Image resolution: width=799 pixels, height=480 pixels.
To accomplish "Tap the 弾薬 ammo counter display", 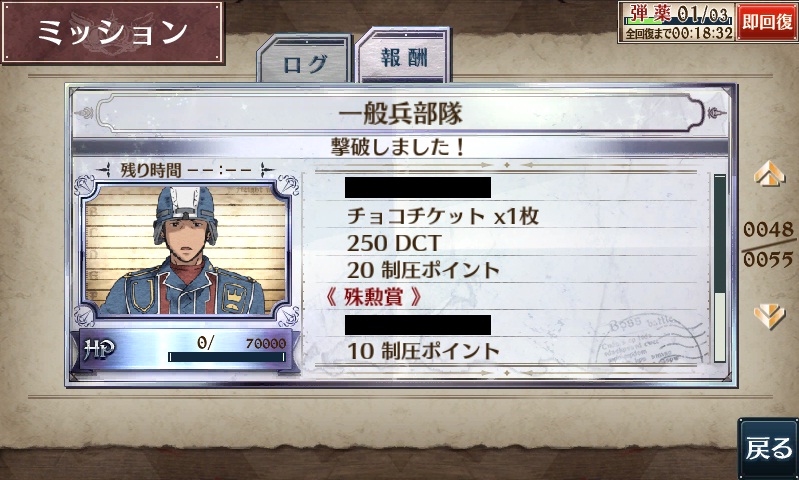I will click(677, 14).
